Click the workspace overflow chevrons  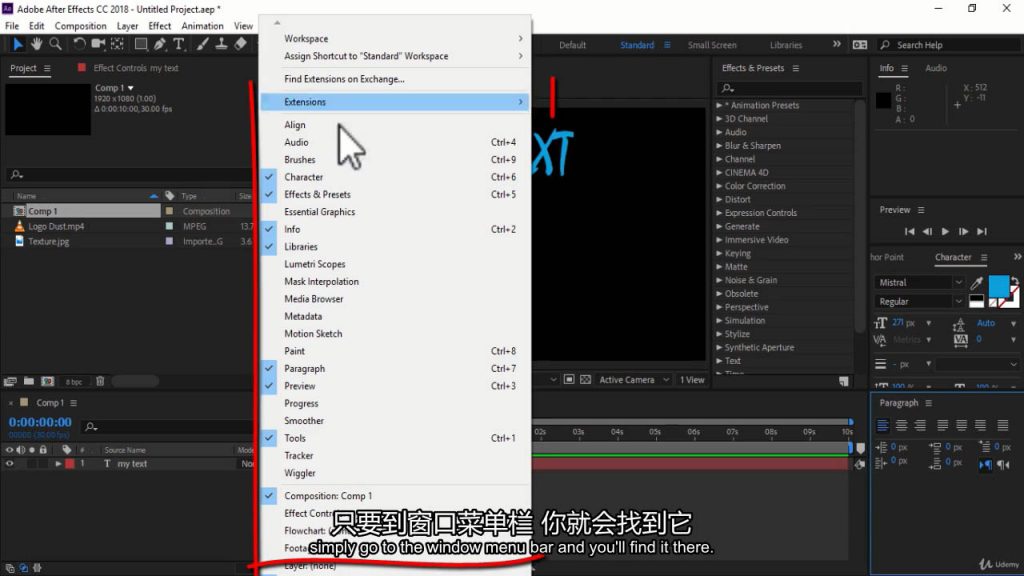click(x=837, y=44)
